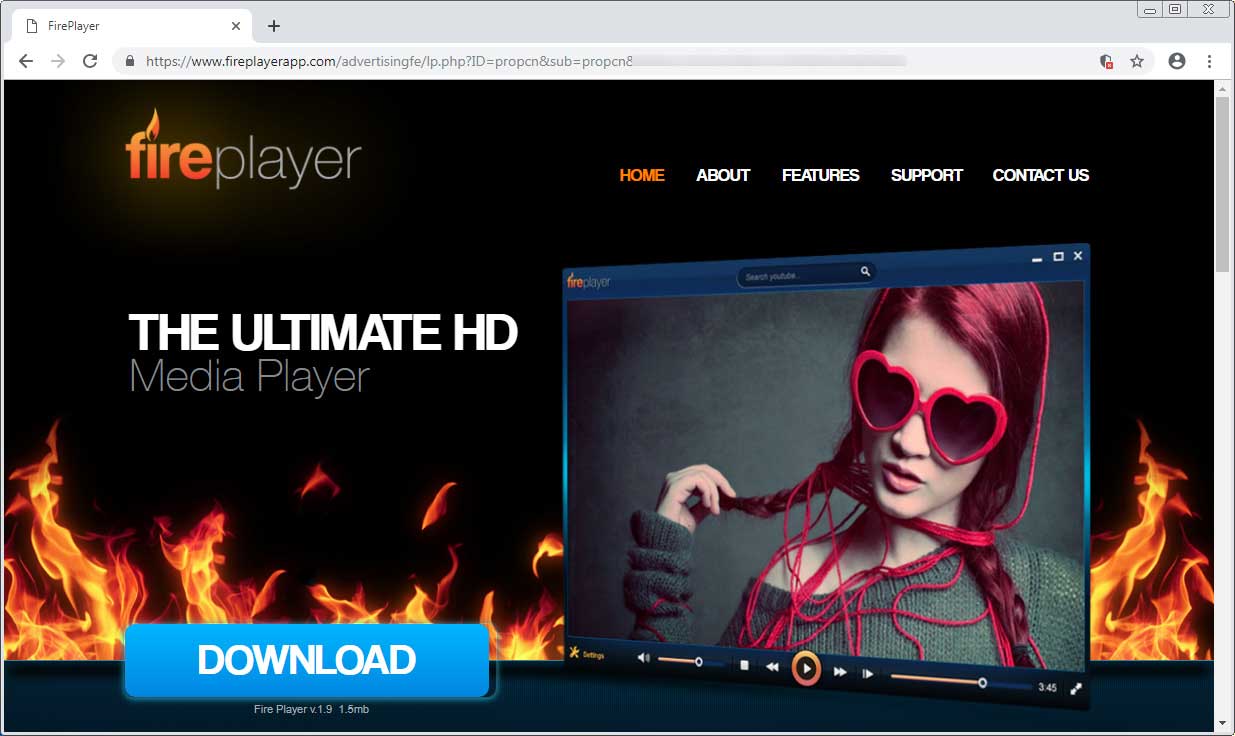This screenshot has width=1235, height=736.
Task: Open the Chrome profile avatar
Action: pos(1177,61)
